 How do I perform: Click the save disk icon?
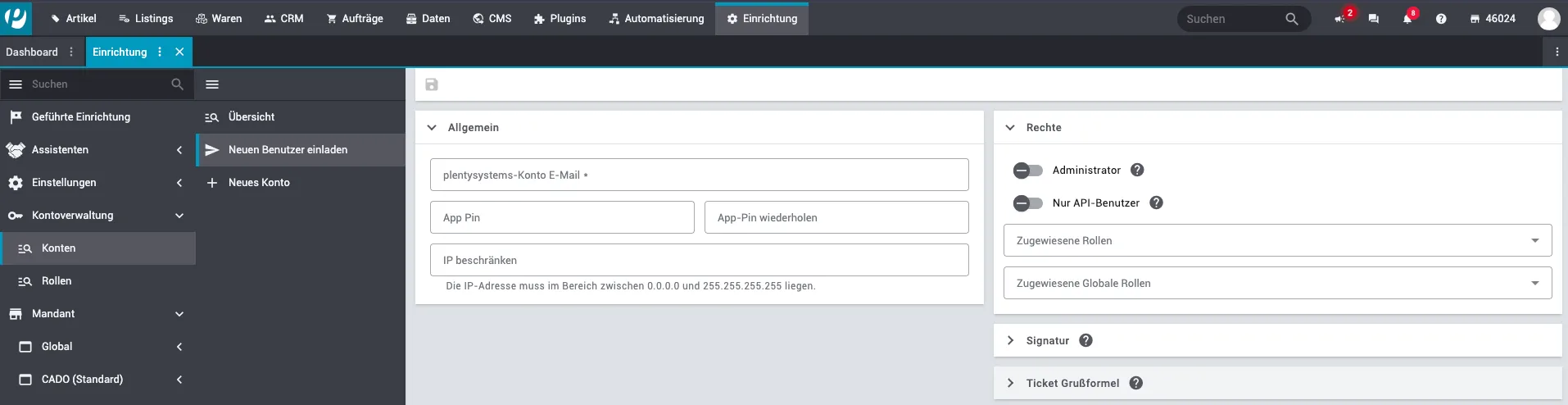432,84
